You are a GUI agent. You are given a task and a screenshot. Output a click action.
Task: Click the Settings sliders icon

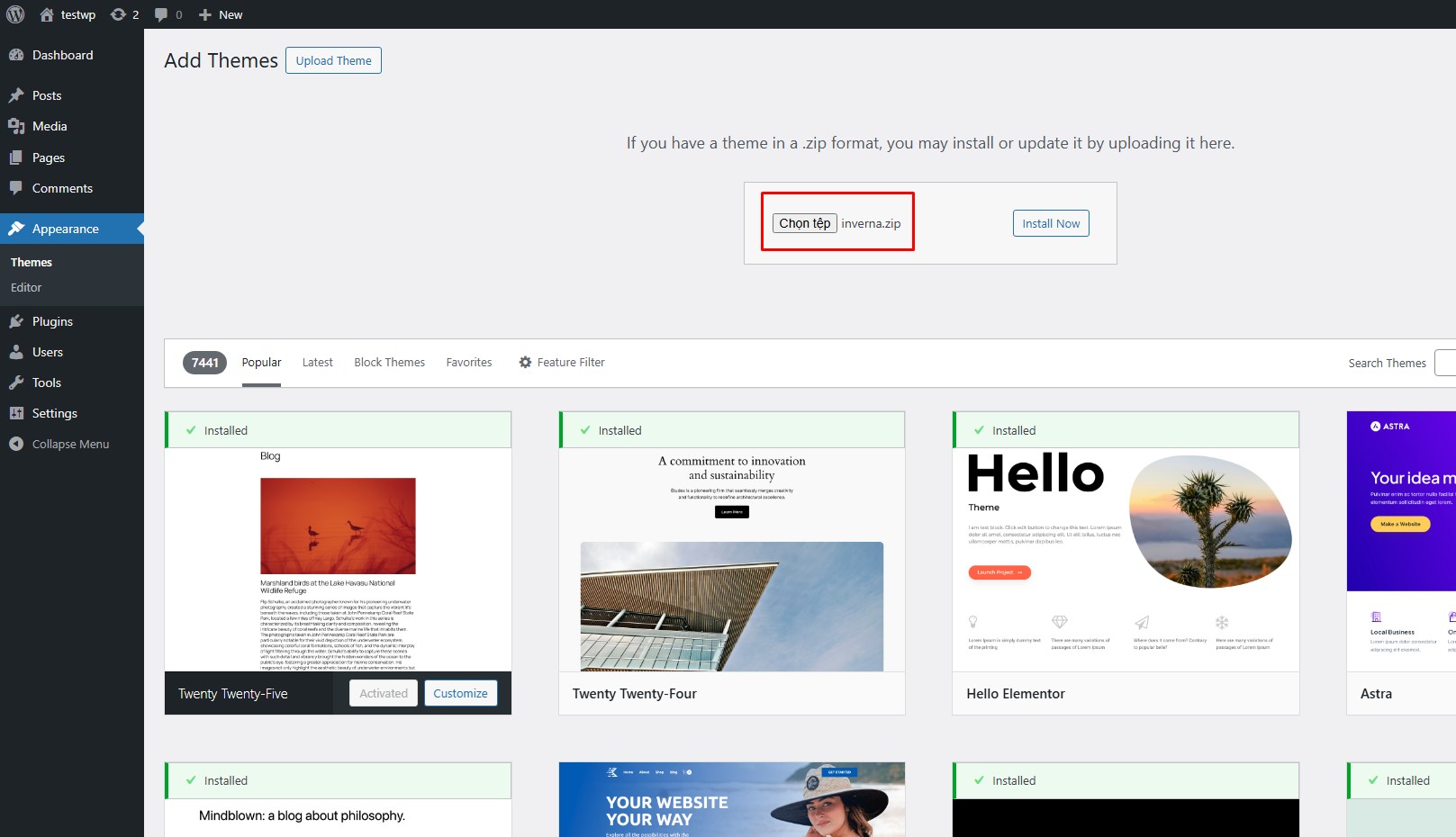(x=16, y=413)
